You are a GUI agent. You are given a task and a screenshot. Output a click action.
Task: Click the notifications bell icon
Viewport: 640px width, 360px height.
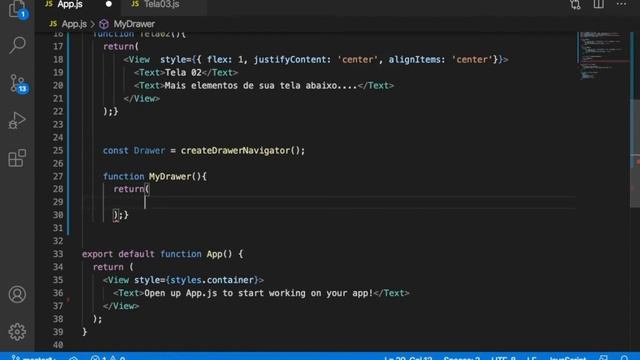(624, 358)
